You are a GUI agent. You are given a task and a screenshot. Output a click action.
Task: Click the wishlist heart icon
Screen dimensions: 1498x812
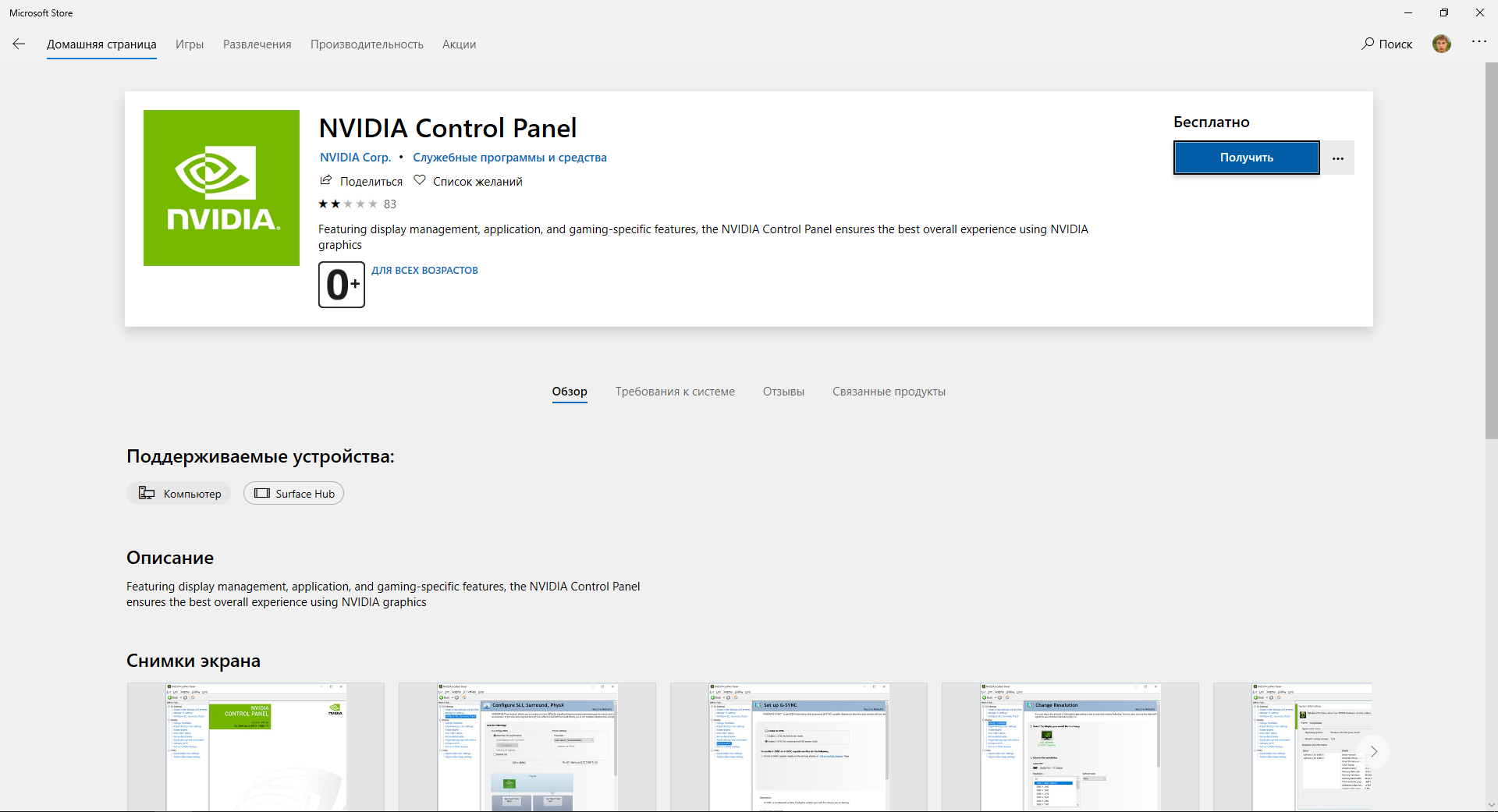pos(420,180)
